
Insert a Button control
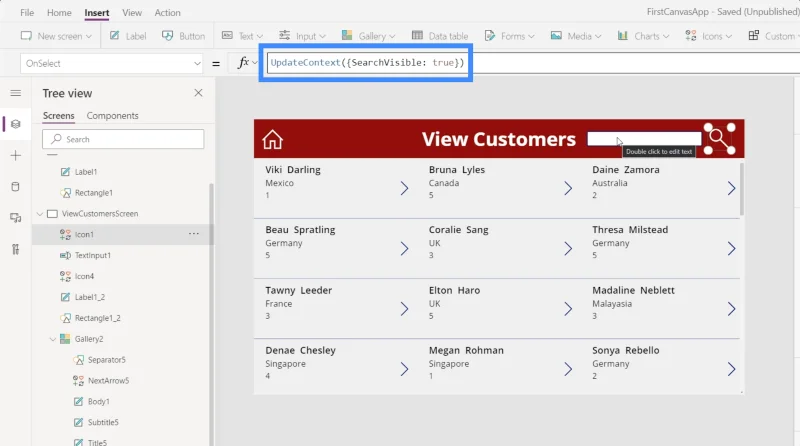coord(183,36)
